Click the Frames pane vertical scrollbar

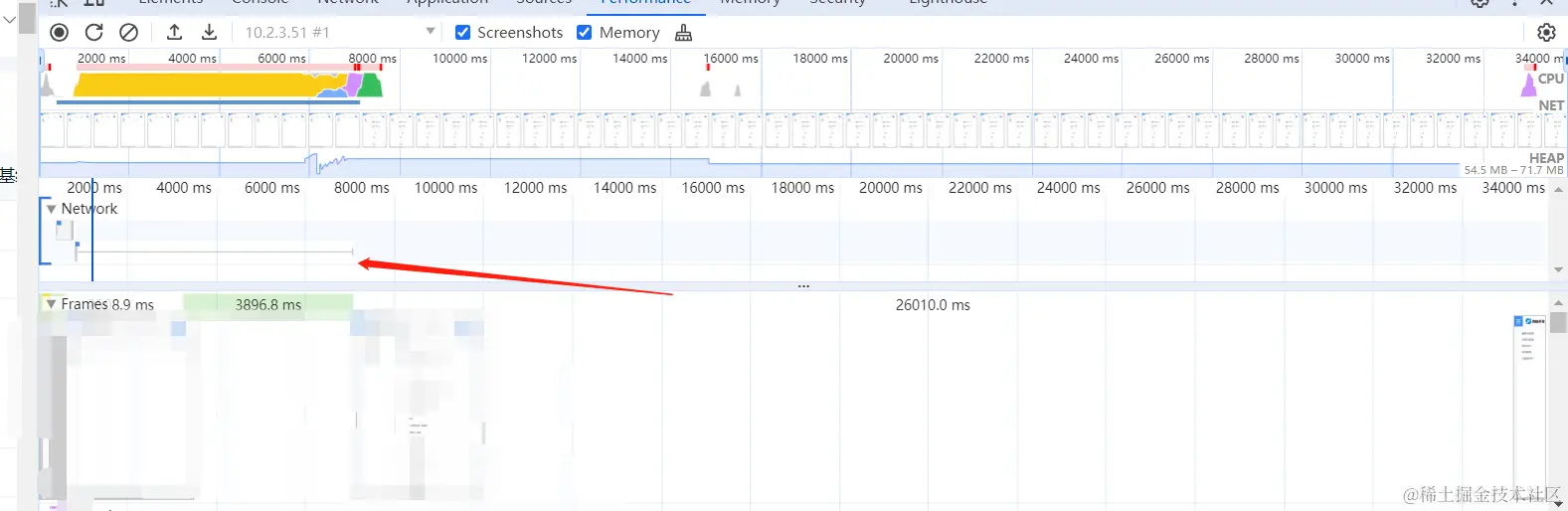click(1558, 322)
